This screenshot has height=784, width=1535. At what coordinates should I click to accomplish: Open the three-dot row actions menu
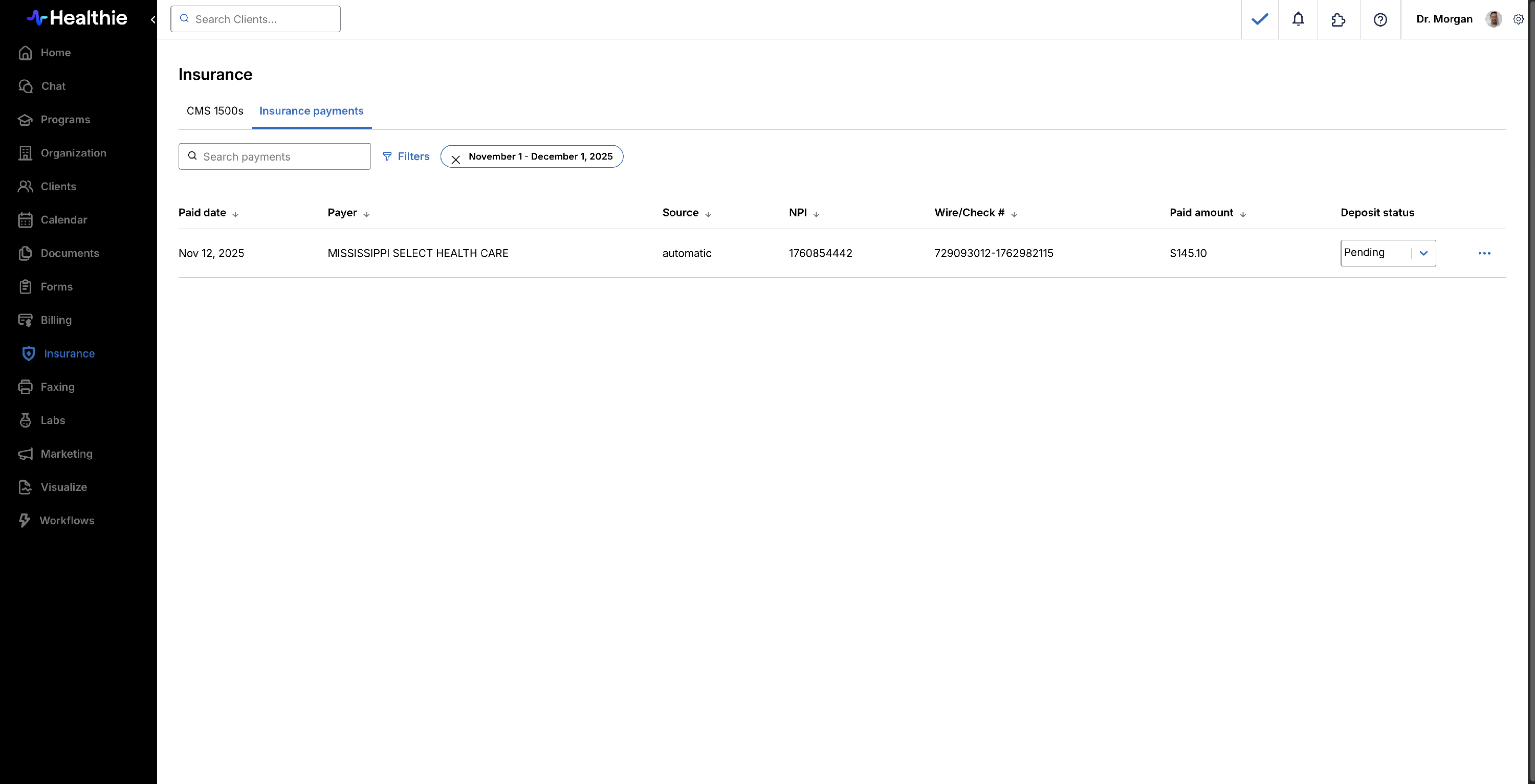tap(1484, 253)
